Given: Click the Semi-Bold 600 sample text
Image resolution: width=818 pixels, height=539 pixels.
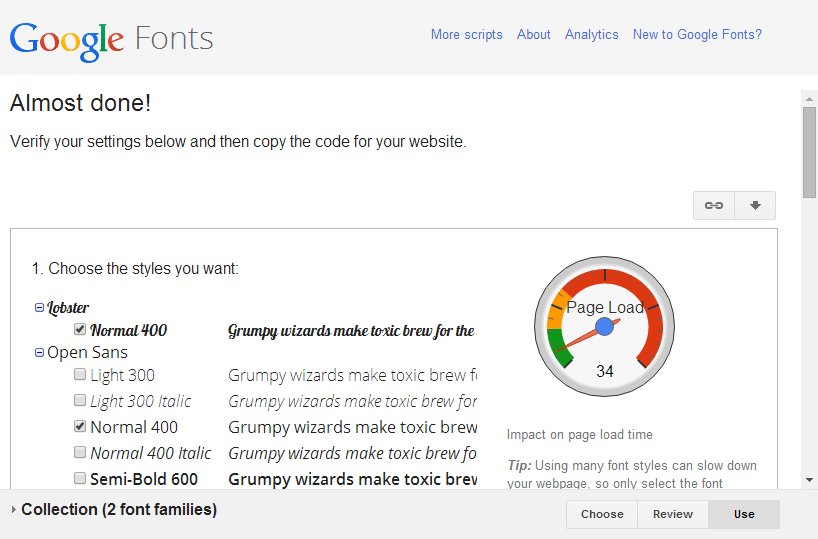Looking at the screenshot, I should [353, 479].
